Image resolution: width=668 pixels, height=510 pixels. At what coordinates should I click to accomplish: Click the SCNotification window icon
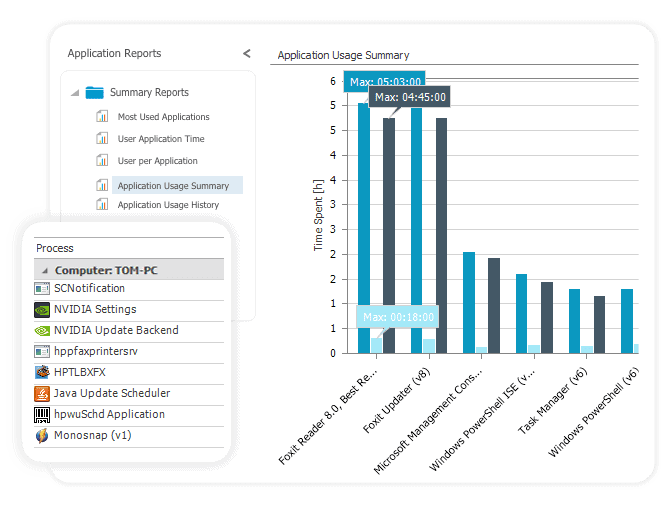(x=42, y=289)
